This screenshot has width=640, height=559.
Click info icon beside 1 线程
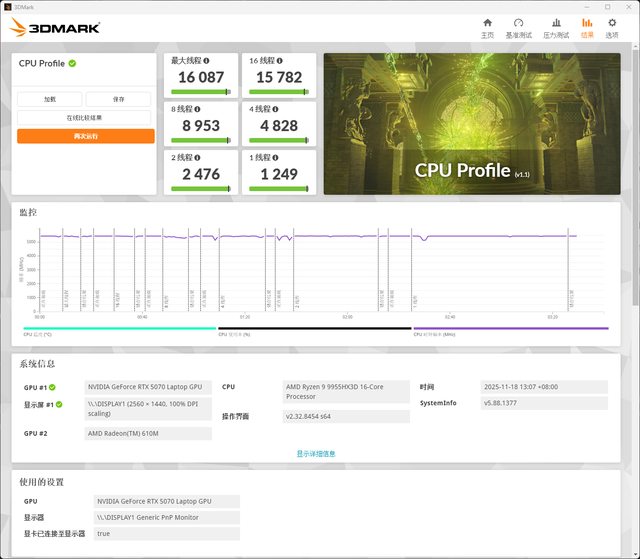click(x=276, y=157)
